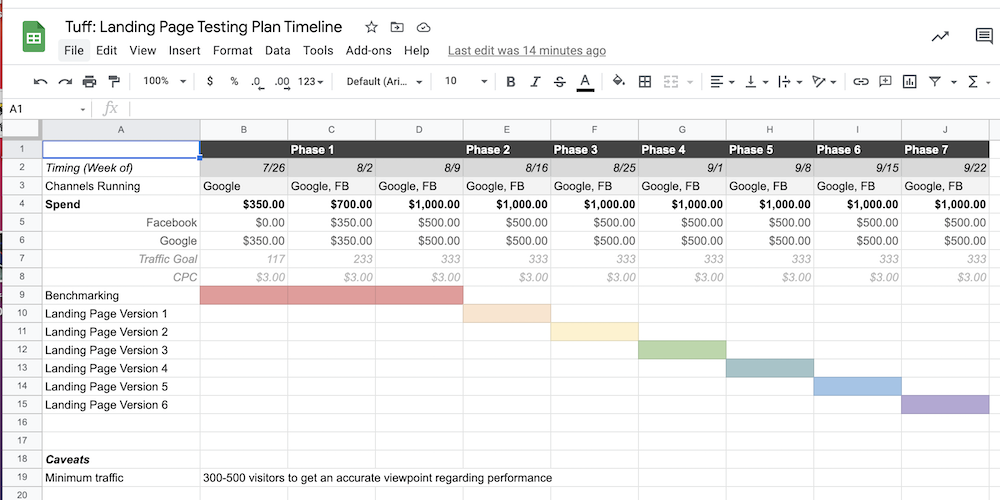Open 'Last edit was 14 minutes ago' link
Viewport: 1000px width, 500px height.
[527, 50]
